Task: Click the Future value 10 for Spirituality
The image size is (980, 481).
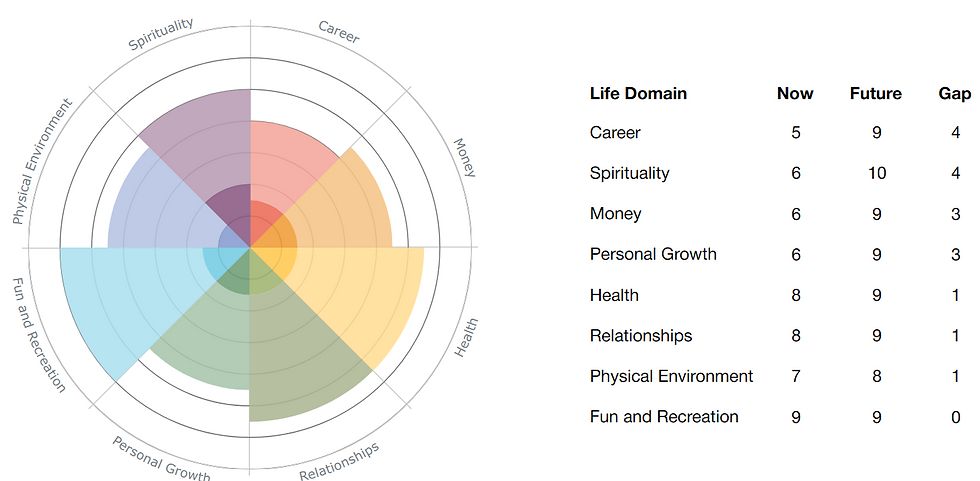Action: (877, 173)
